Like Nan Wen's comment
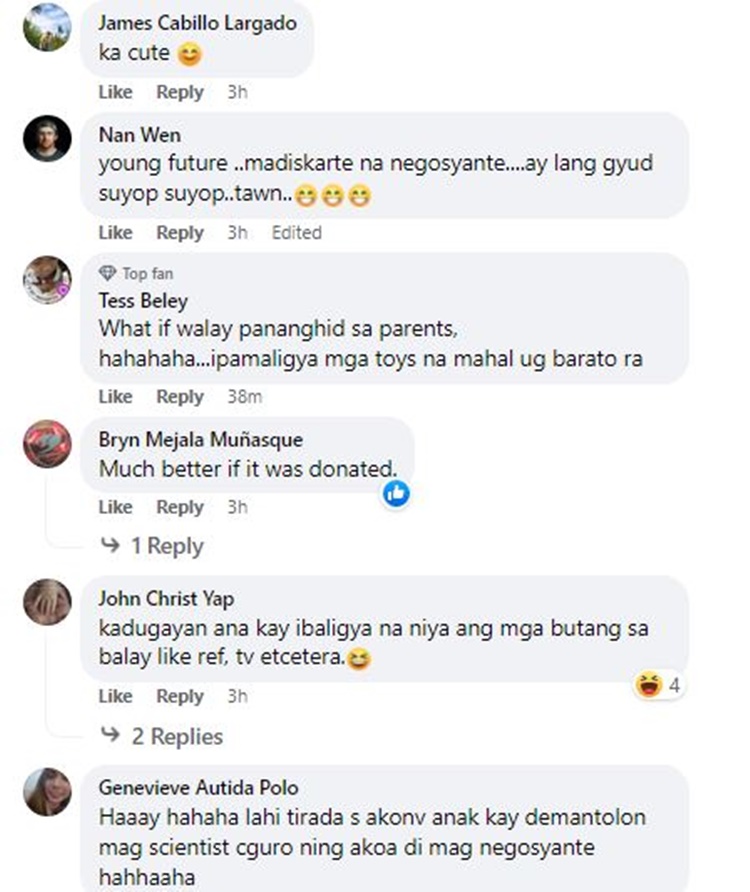 tap(116, 233)
